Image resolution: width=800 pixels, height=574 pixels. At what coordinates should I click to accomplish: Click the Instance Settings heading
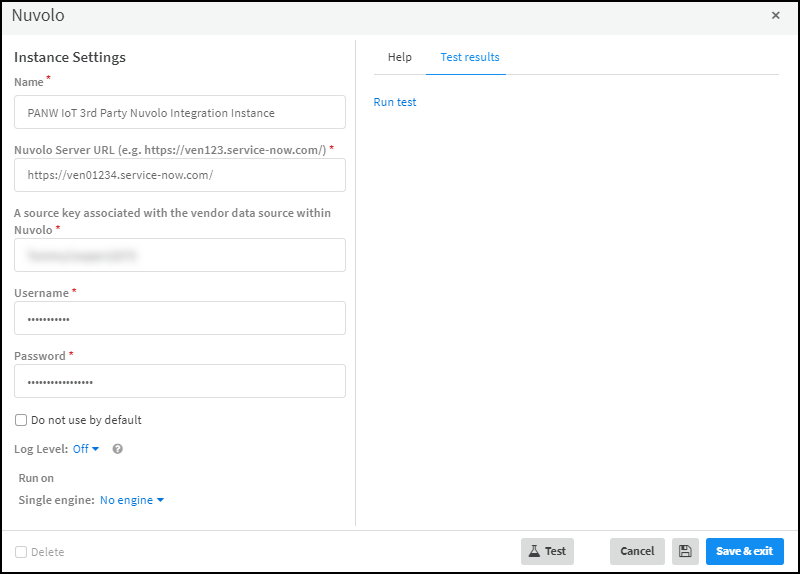coord(70,57)
